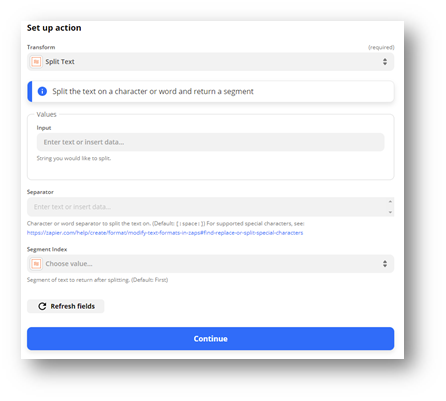Click the Input text field
Screen dimensions: 446x401
(x=210, y=142)
